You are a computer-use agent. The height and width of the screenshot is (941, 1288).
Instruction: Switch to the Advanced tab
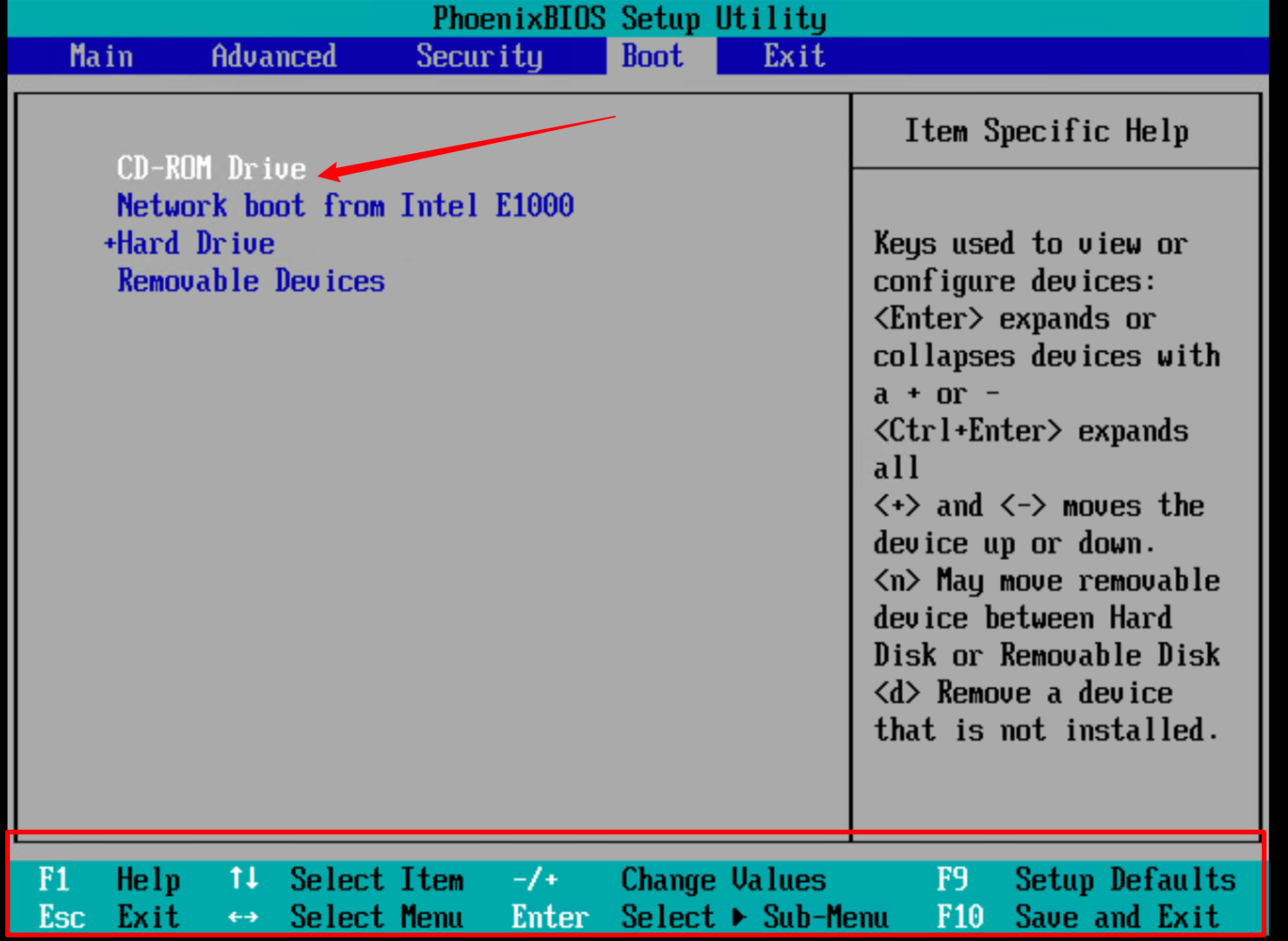coord(274,56)
